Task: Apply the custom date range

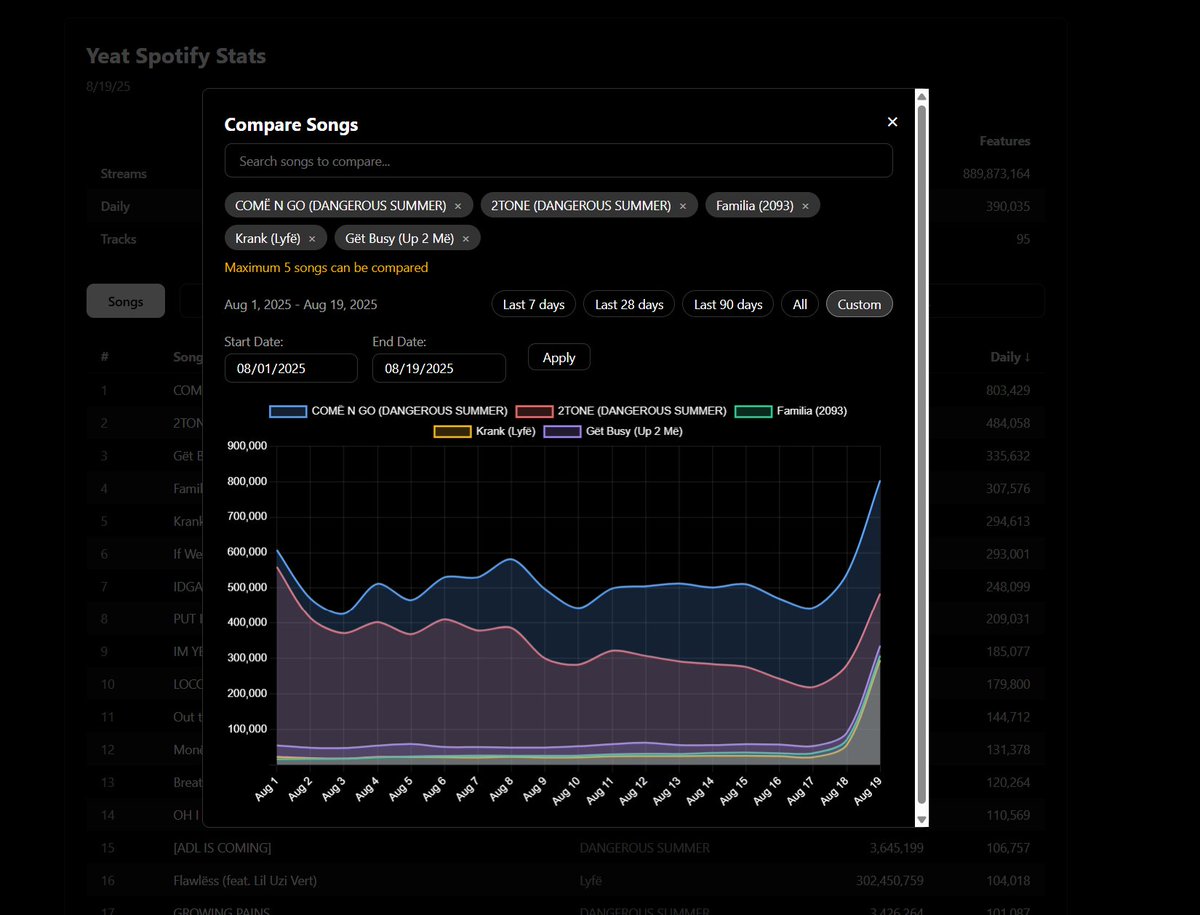Action: [558, 356]
